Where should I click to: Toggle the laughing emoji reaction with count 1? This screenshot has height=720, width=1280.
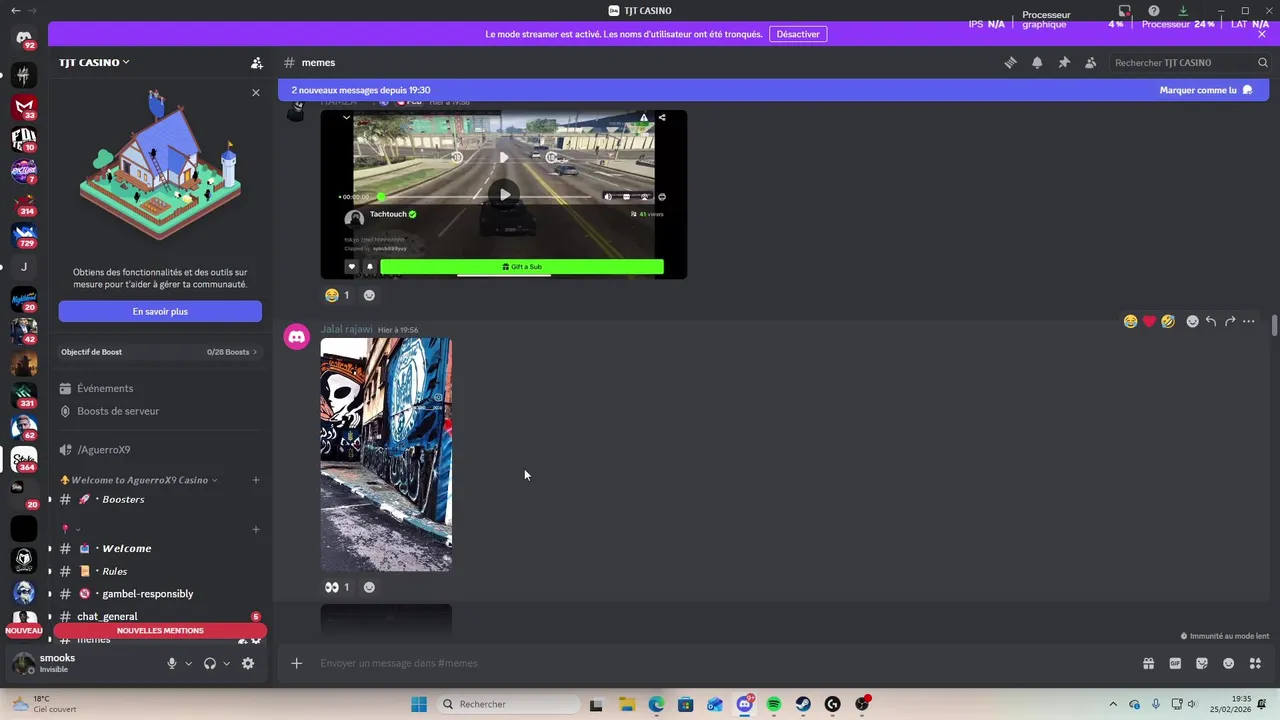[x=337, y=295]
